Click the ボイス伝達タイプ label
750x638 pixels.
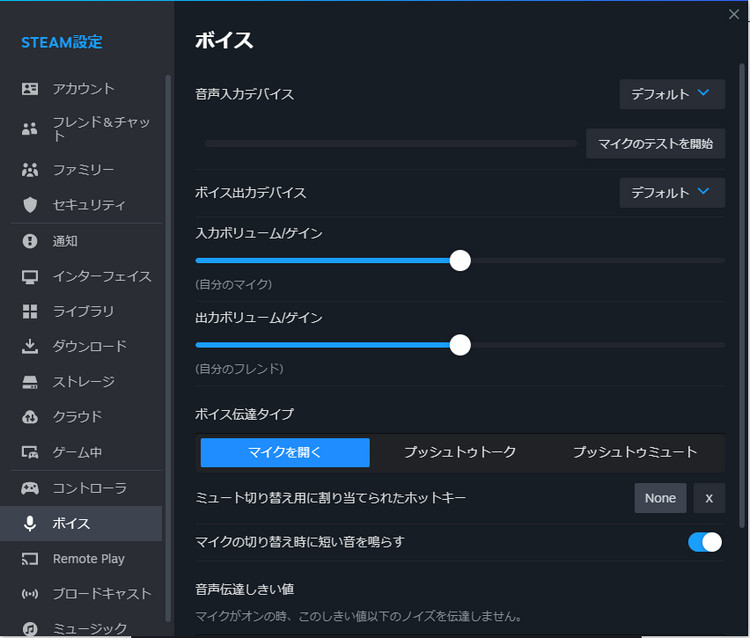tap(244, 414)
